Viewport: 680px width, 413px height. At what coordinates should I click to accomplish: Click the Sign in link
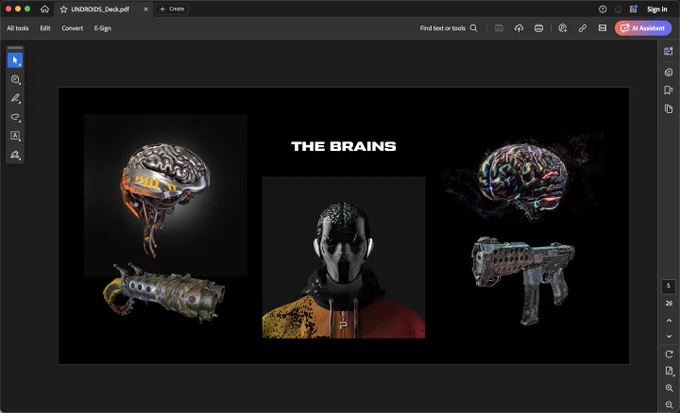pyautogui.click(x=657, y=9)
